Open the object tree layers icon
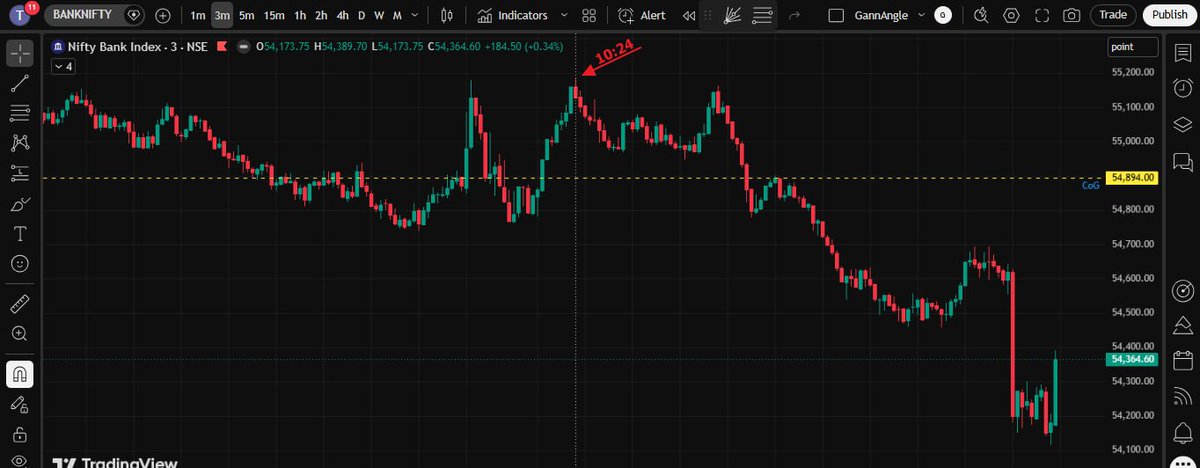The height and width of the screenshot is (468, 1200). click(1182, 124)
